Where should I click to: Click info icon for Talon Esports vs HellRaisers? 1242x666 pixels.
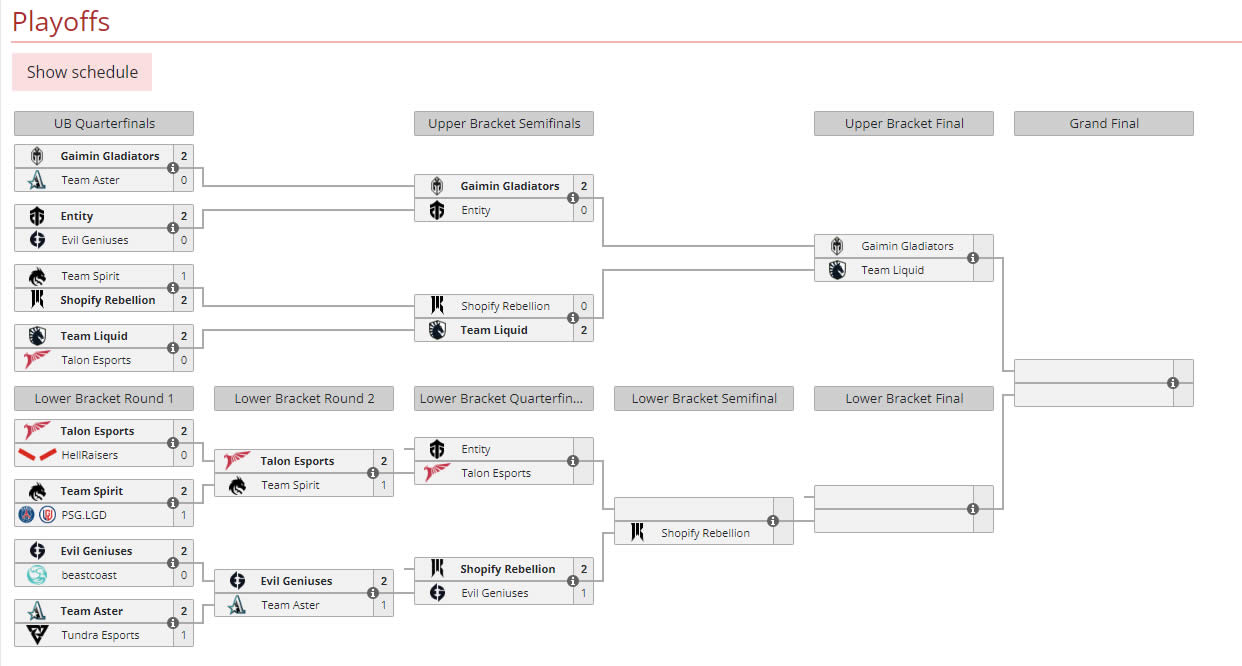[x=173, y=443]
